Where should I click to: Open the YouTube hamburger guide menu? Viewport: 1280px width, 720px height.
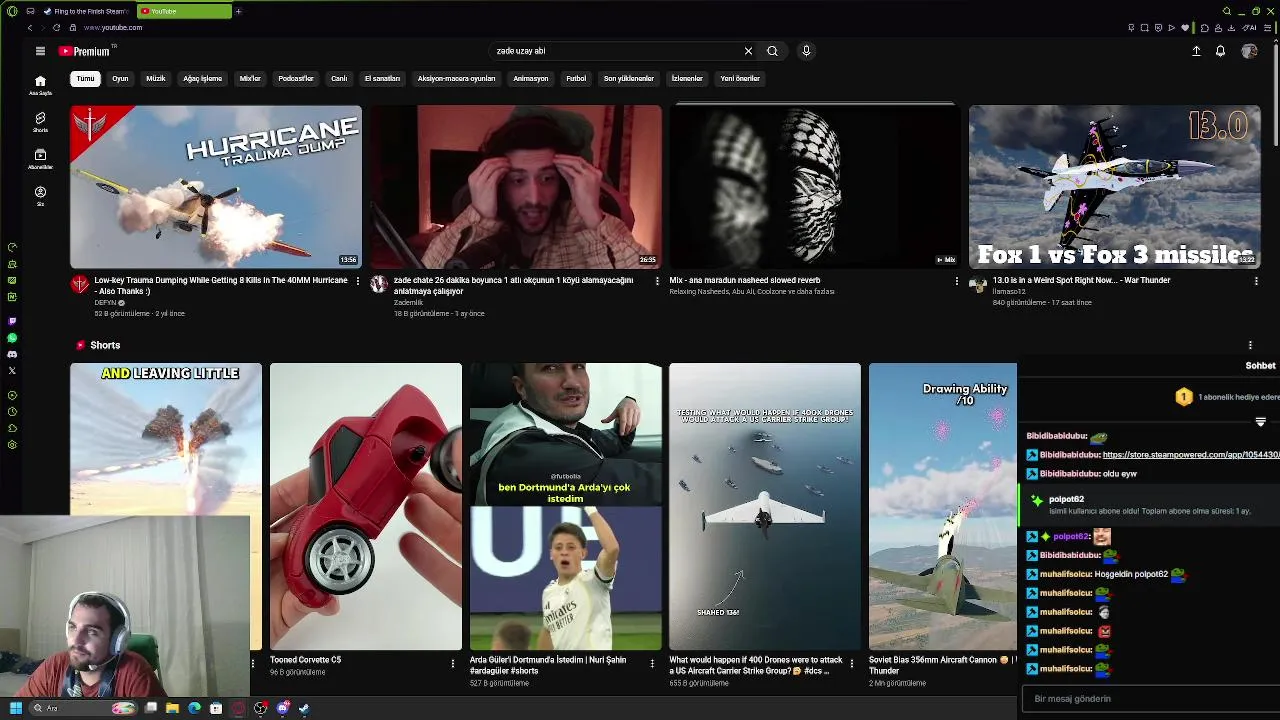click(x=40, y=51)
